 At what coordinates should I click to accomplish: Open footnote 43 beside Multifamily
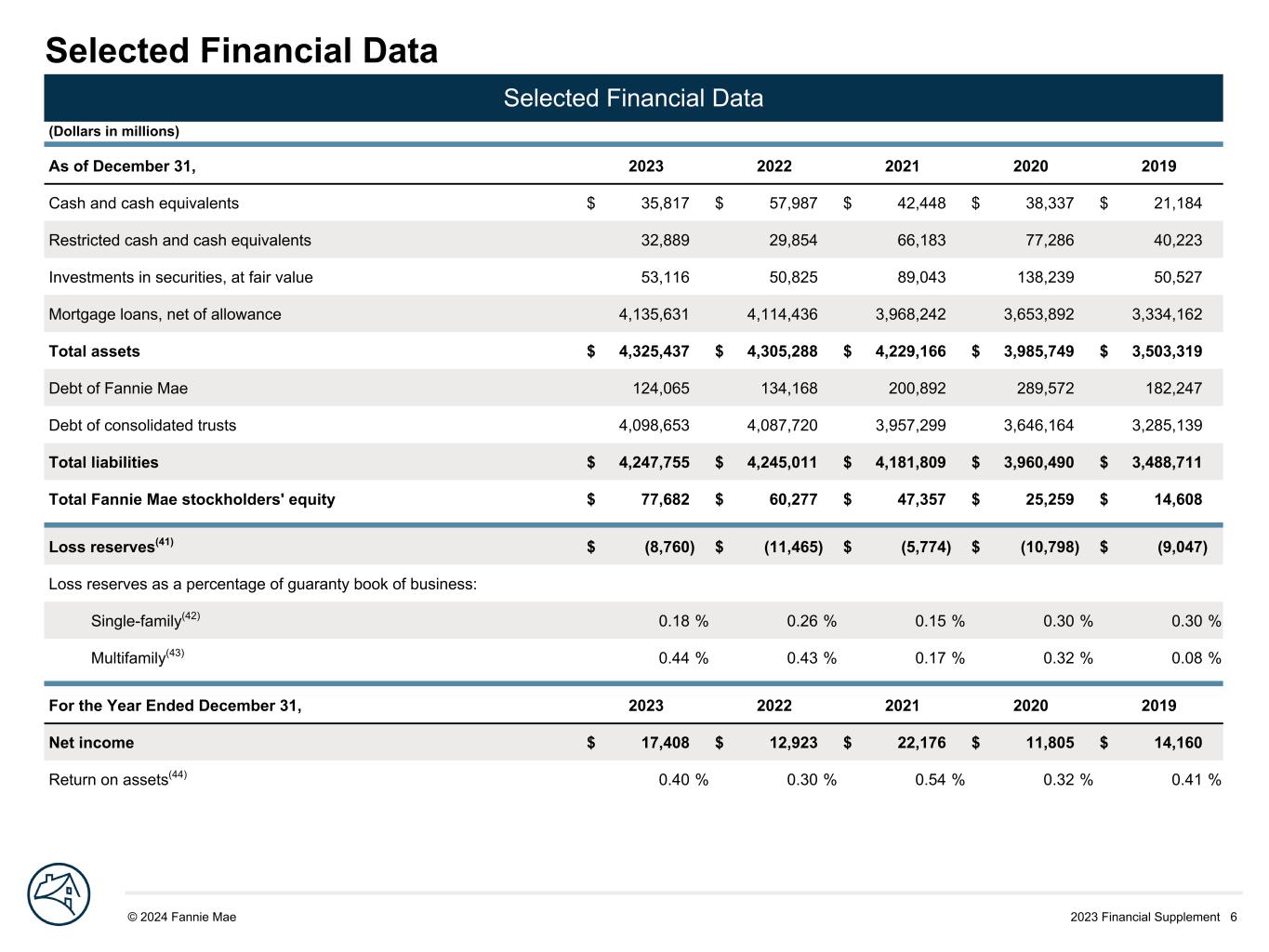[x=175, y=653]
